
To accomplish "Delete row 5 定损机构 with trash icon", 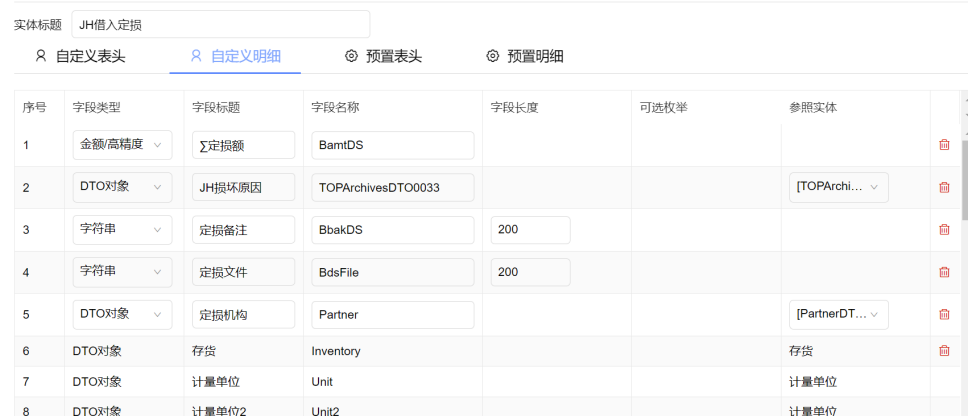I will (944, 314).
